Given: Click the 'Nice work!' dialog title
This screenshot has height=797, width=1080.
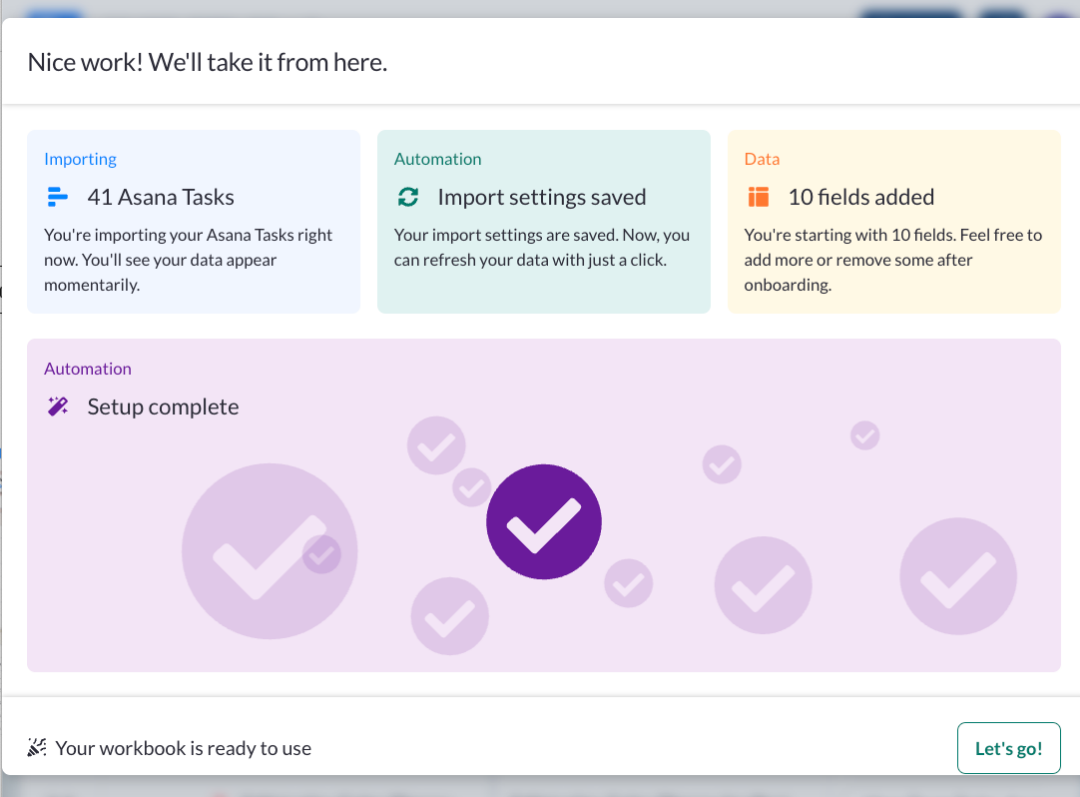Looking at the screenshot, I should [x=207, y=62].
